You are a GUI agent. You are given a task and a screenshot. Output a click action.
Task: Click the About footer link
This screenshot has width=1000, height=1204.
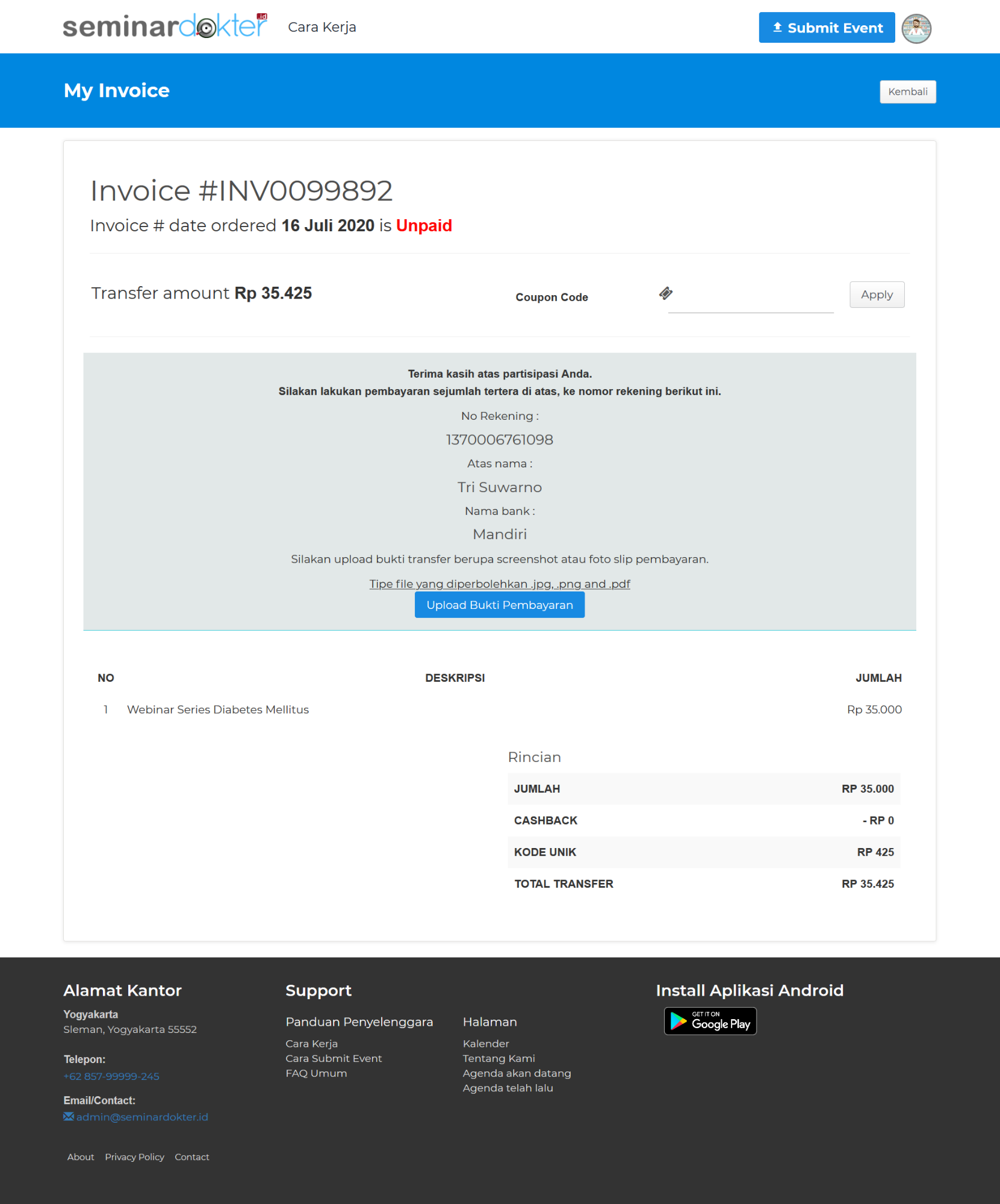tap(81, 1157)
